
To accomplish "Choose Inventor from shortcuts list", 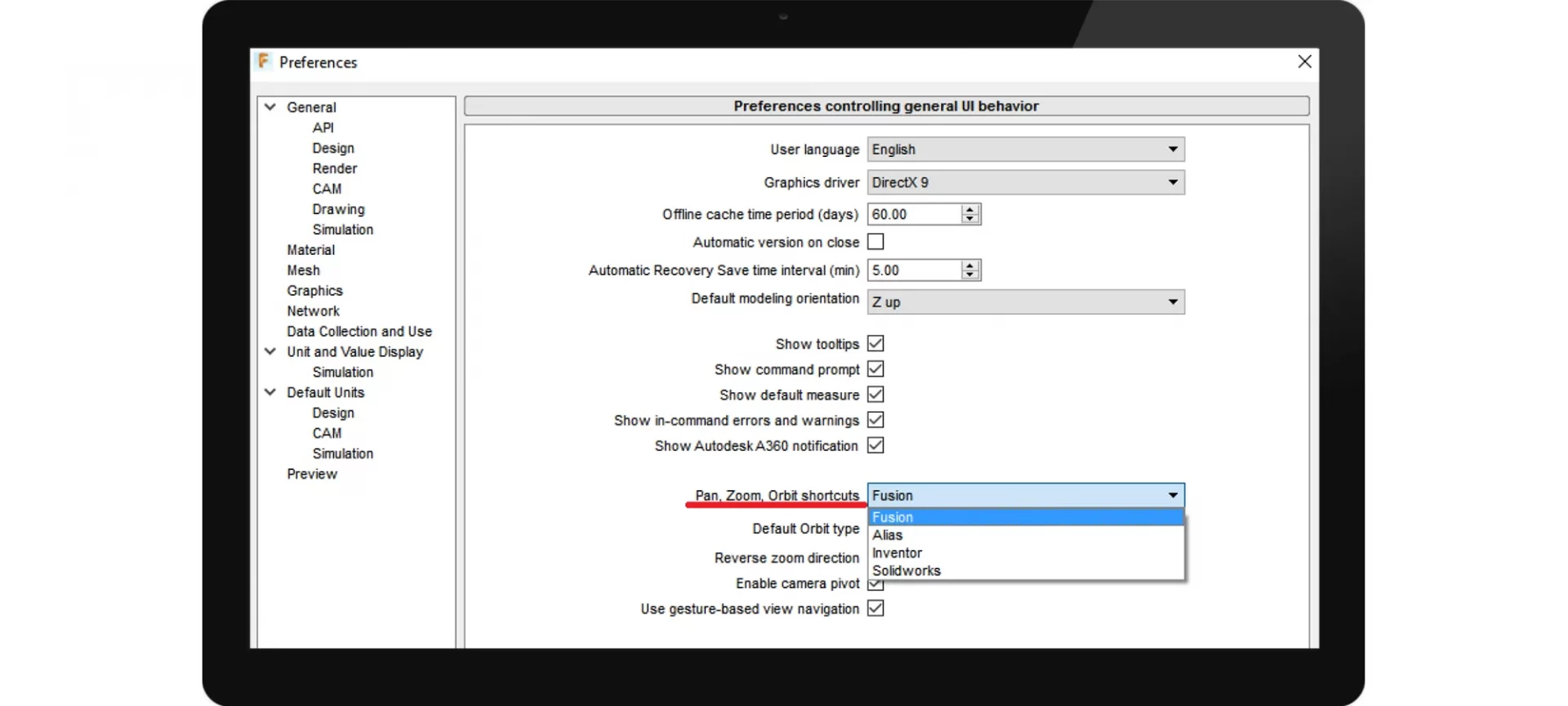I will tap(1026, 553).
